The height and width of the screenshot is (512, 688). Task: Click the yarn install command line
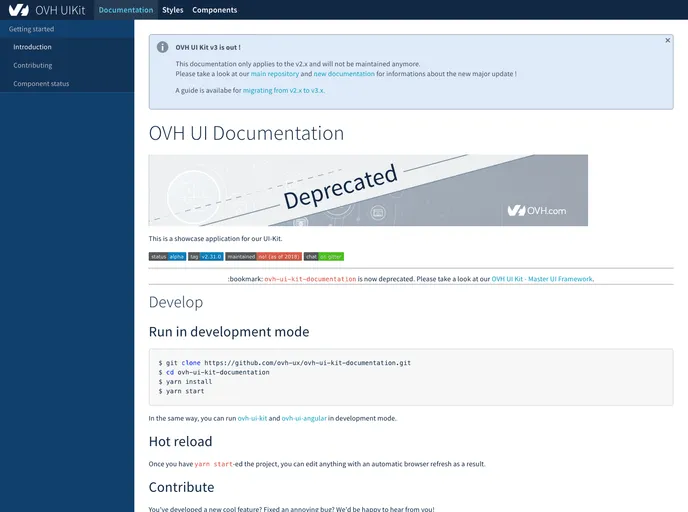pos(185,382)
